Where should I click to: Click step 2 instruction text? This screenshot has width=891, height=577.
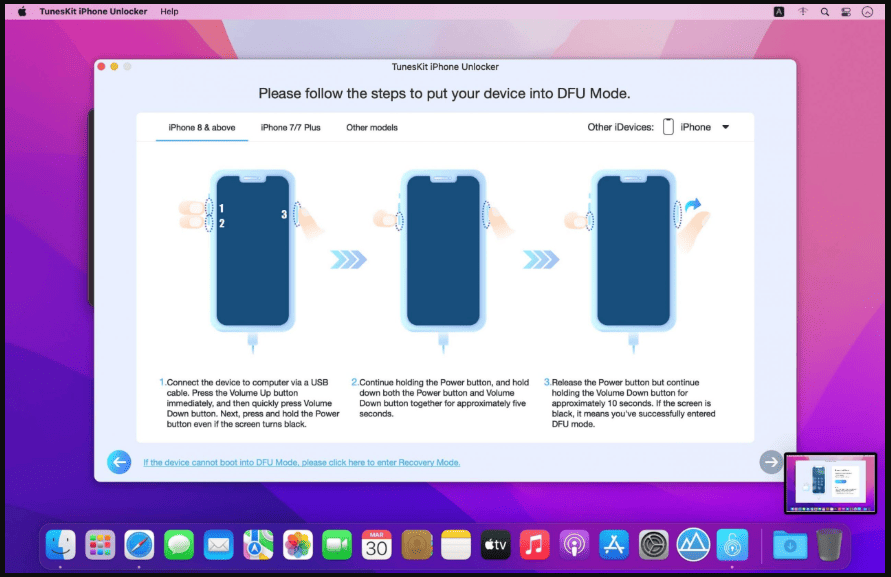(x=440, y=398)
